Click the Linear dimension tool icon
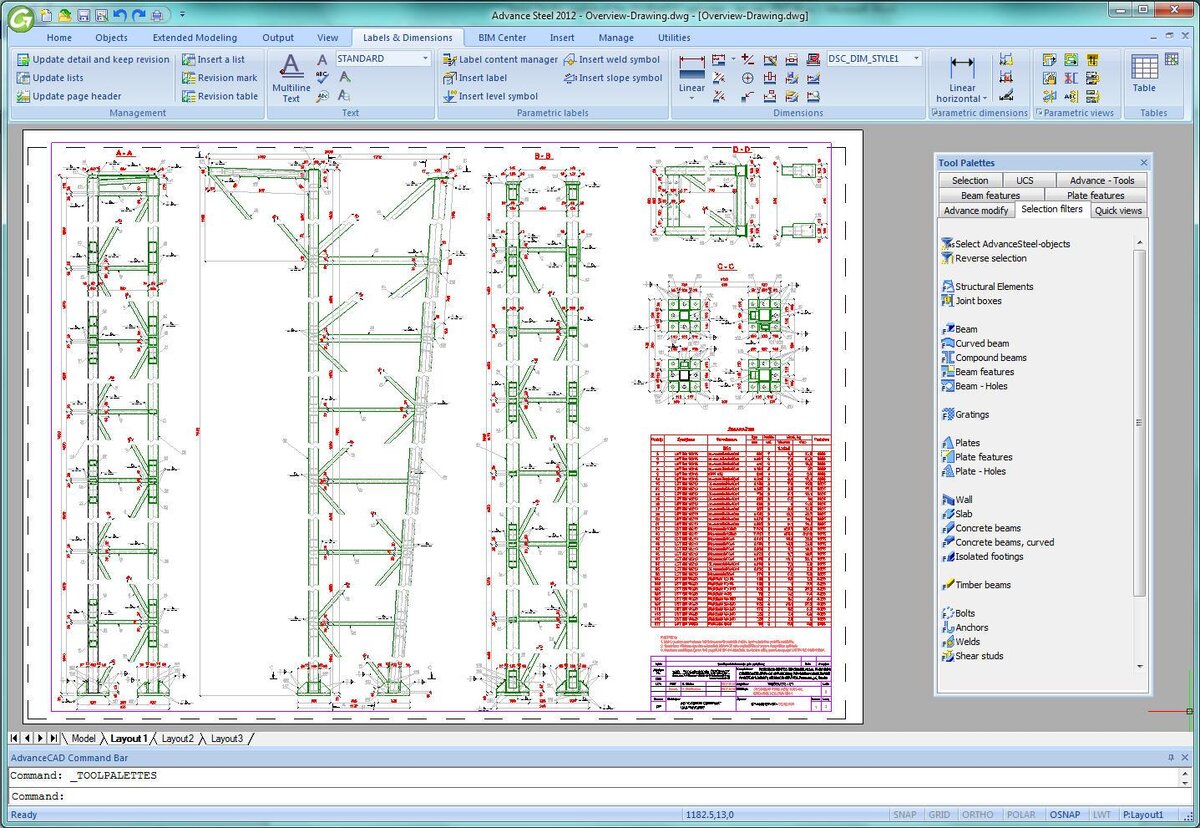The width and height of the screenshot is (1200, 828). (692, 68)
